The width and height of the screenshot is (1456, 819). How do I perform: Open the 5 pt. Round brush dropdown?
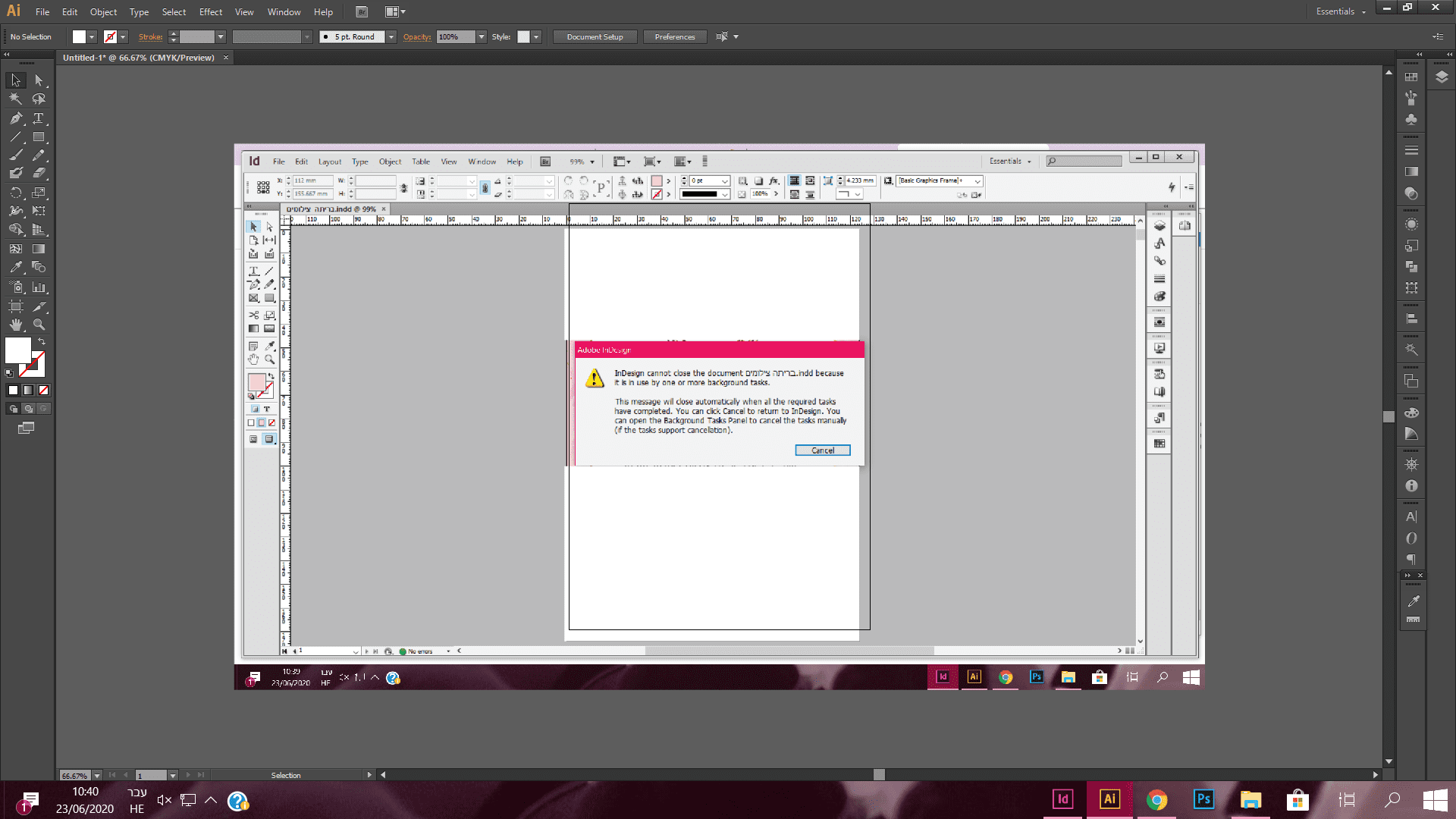[x=391, y=37]
